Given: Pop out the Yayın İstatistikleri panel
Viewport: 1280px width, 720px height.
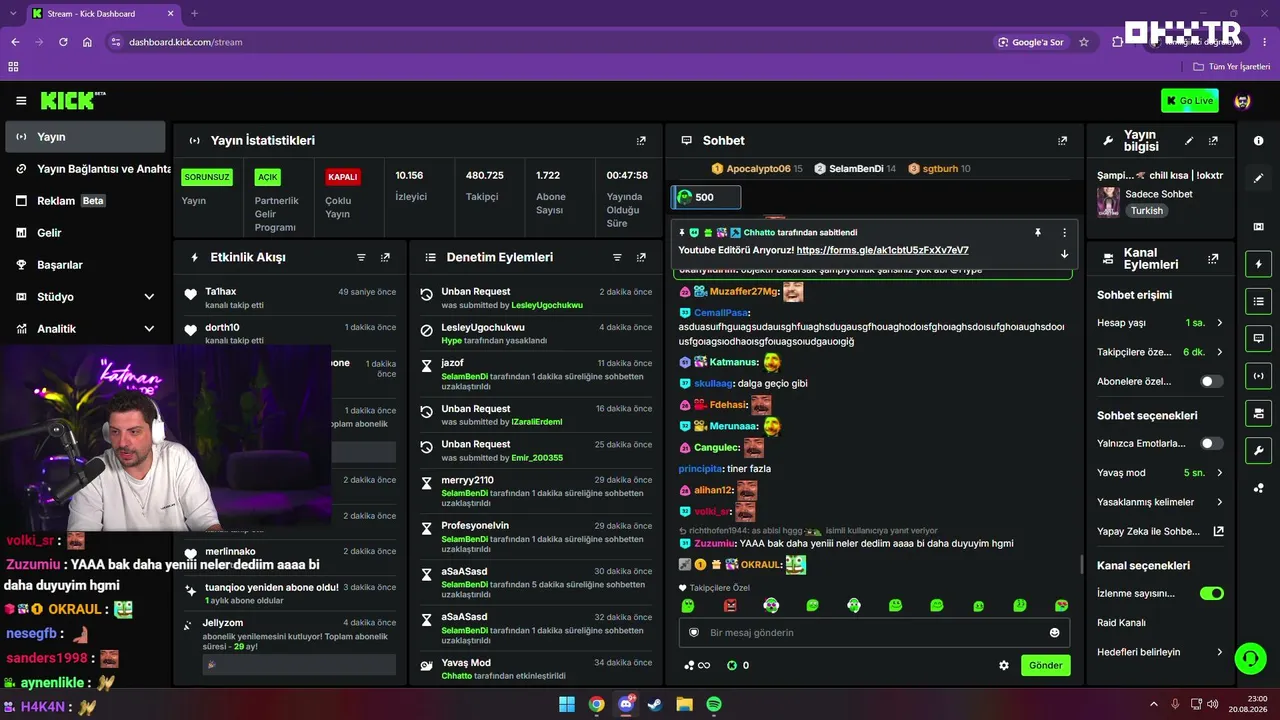Looking at the screenshot, I should point(641,141).
